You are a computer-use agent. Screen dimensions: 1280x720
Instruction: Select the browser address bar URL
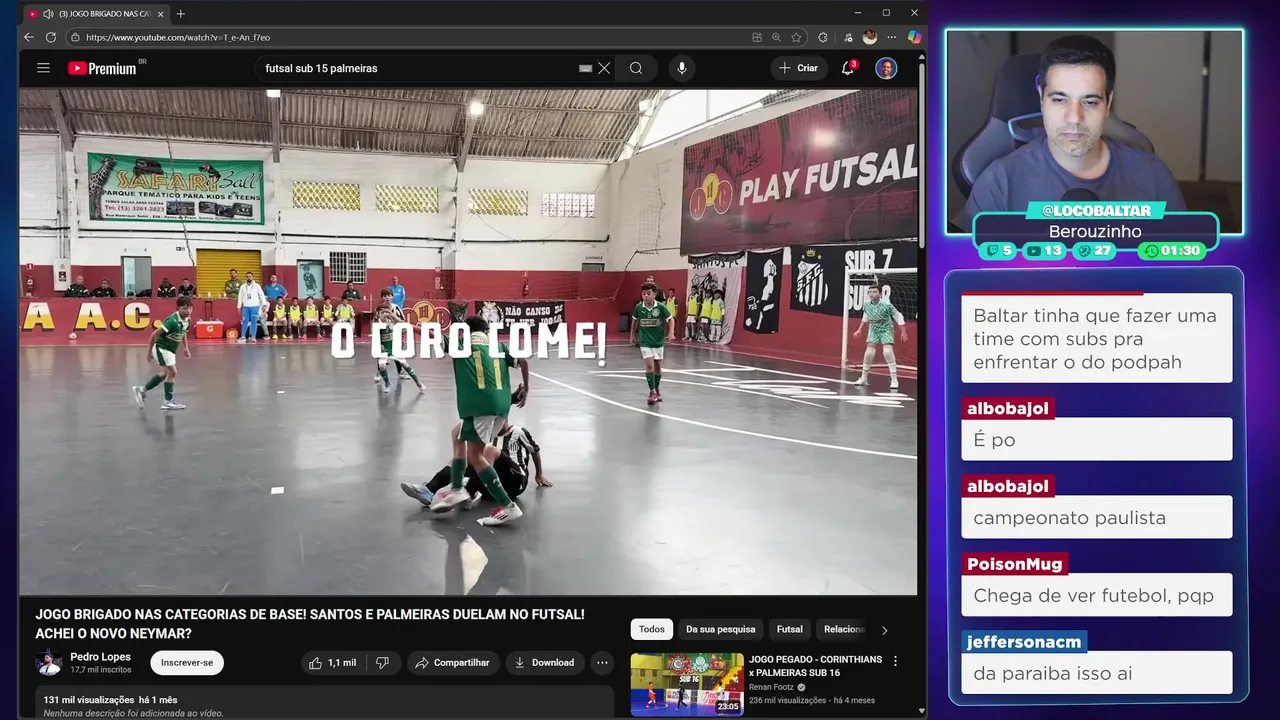(178, 37)
